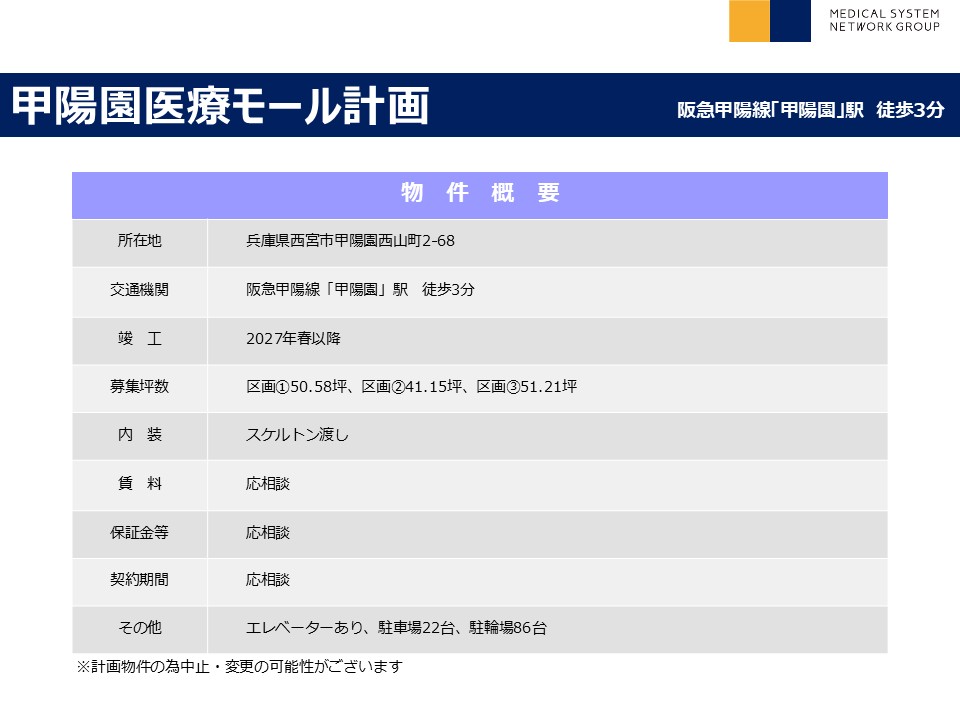The height and width of the screenshot is (720, 960).
Task: Select the 竣工 label cell
Action: tap(140, 341)
